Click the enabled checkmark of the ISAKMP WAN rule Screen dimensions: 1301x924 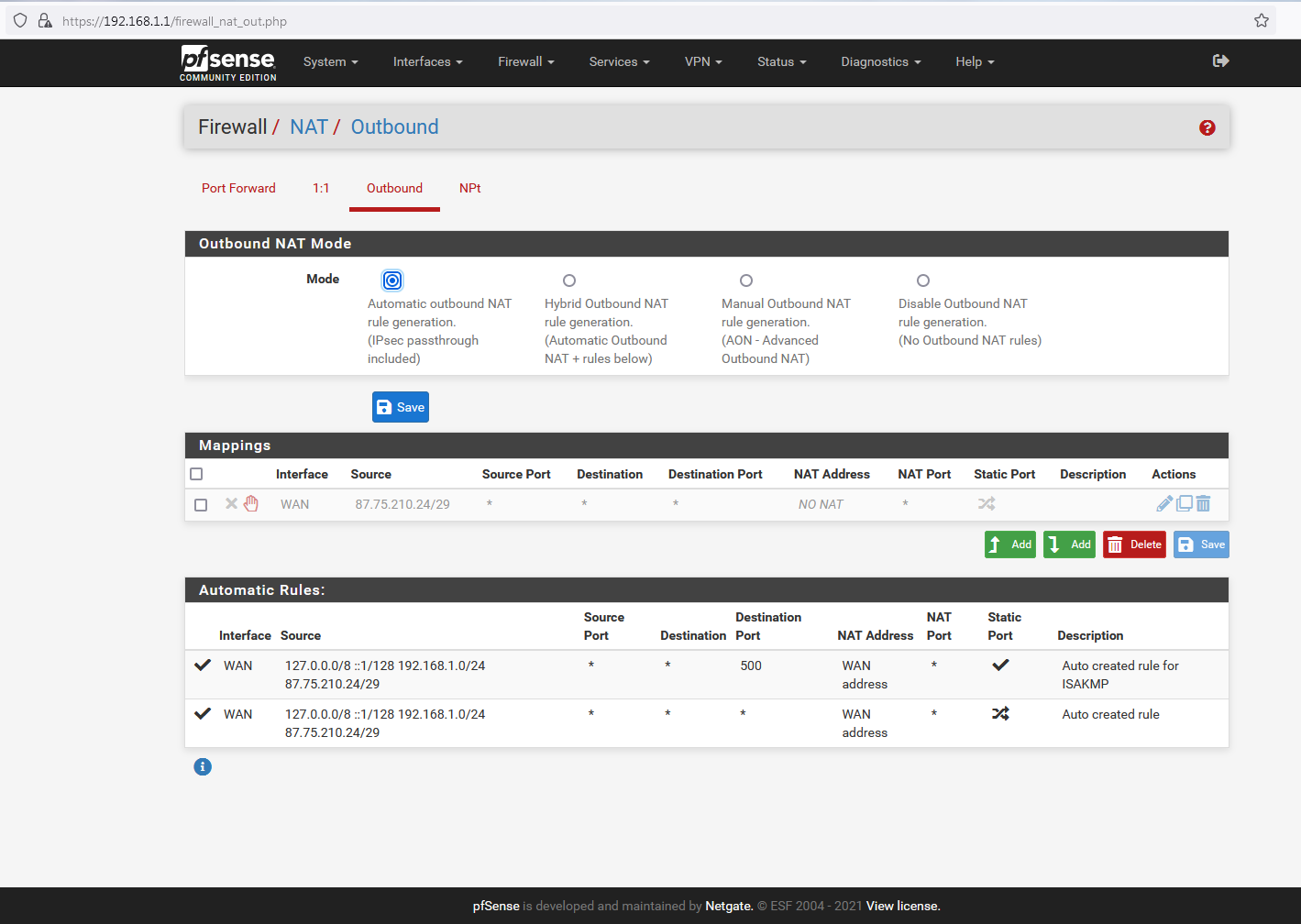(x=203, y=665)
